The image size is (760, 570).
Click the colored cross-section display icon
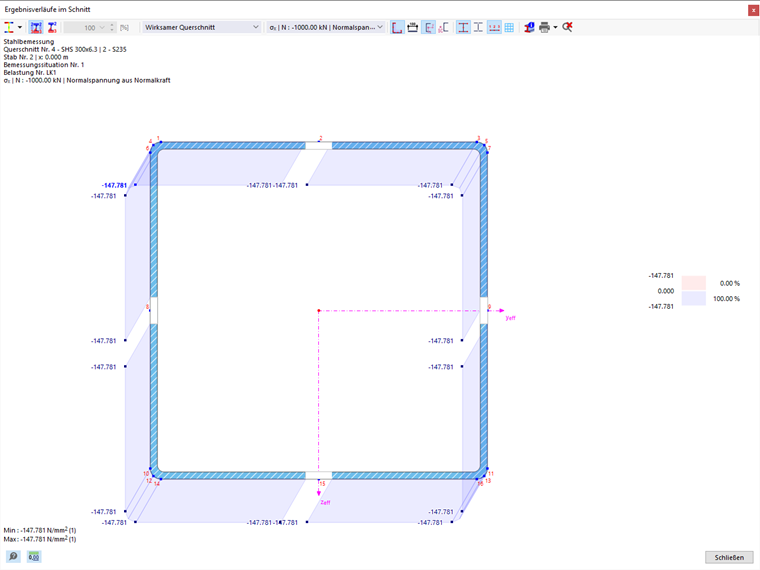9,28
